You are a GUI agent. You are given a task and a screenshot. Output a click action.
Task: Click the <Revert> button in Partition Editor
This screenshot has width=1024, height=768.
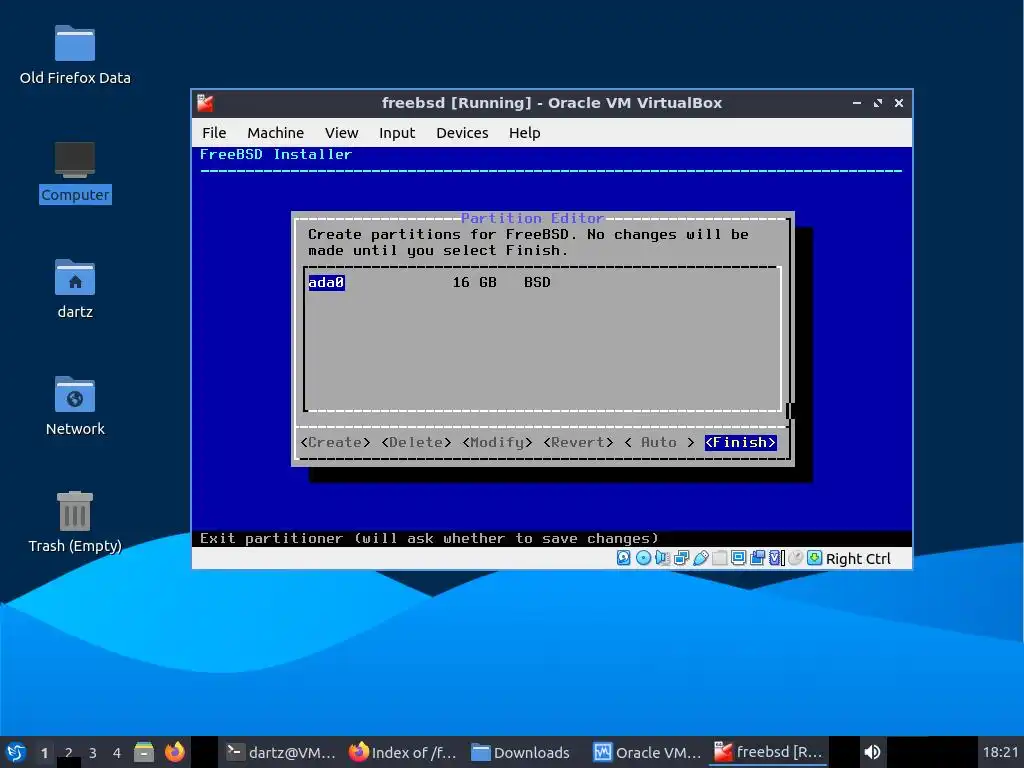[578, 442]
